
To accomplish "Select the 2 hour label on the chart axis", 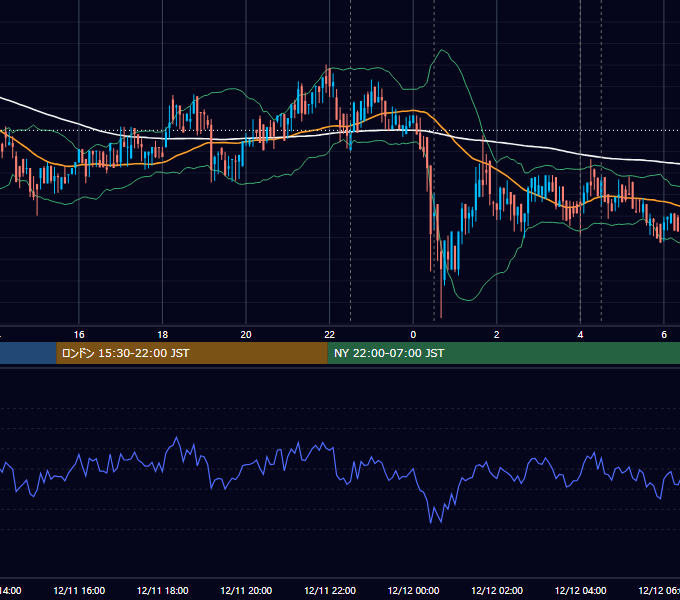I will [x=497, y=335].
